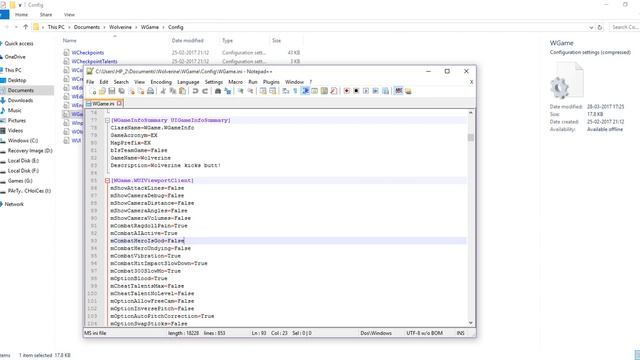Open the Language menu
Screen dimensions: 640x360
(188, 82)
